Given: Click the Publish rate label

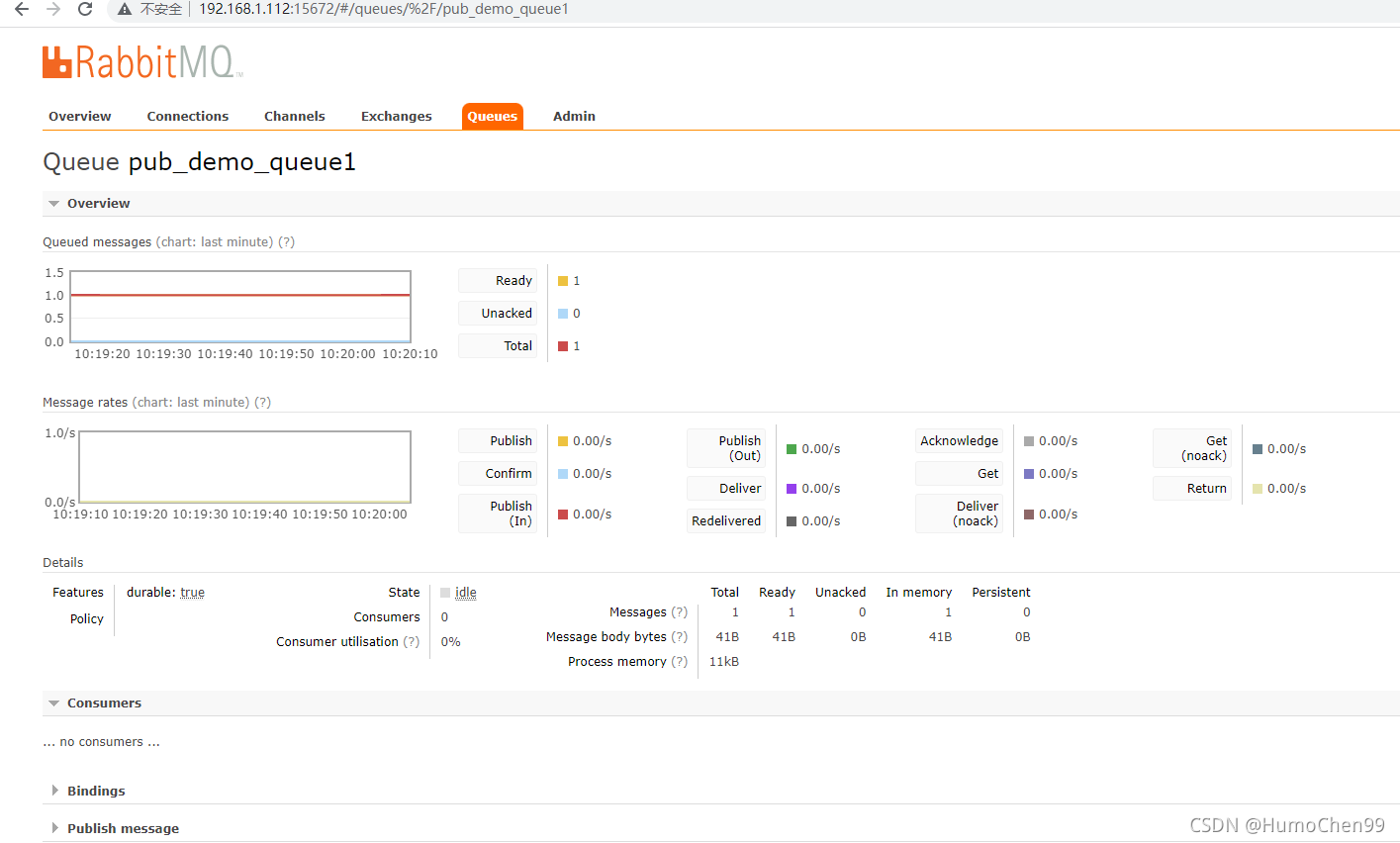Looking at the screenshot, I should [x=498, y=441].
